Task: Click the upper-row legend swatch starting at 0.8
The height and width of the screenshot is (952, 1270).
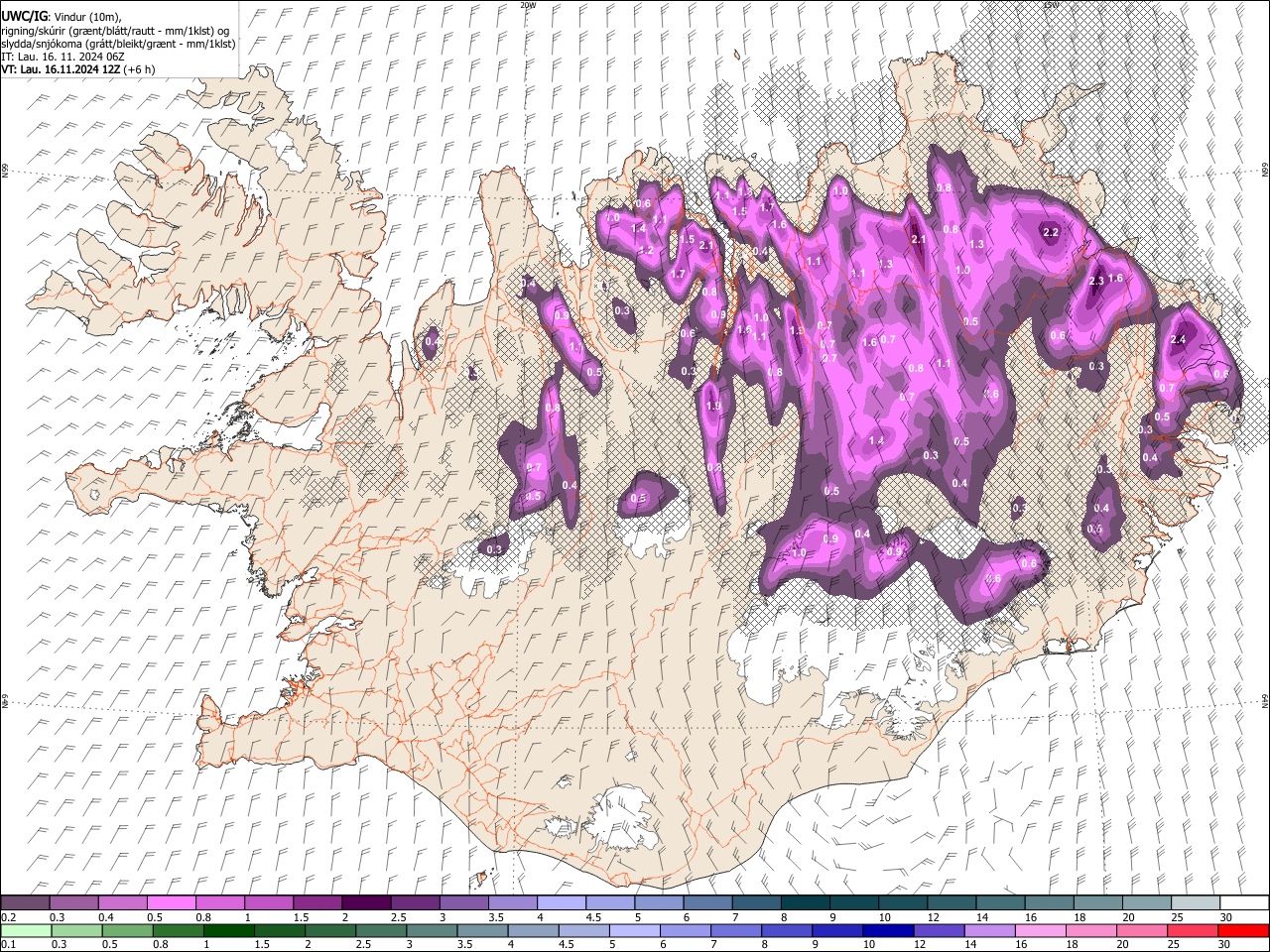Action: (x=220, y=902)
